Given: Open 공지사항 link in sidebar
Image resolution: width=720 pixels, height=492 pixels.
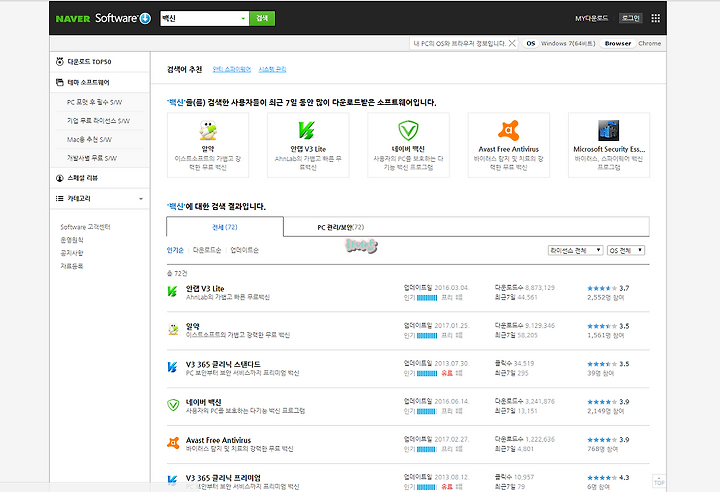Looking at the screenshot, I should point(72,253).
